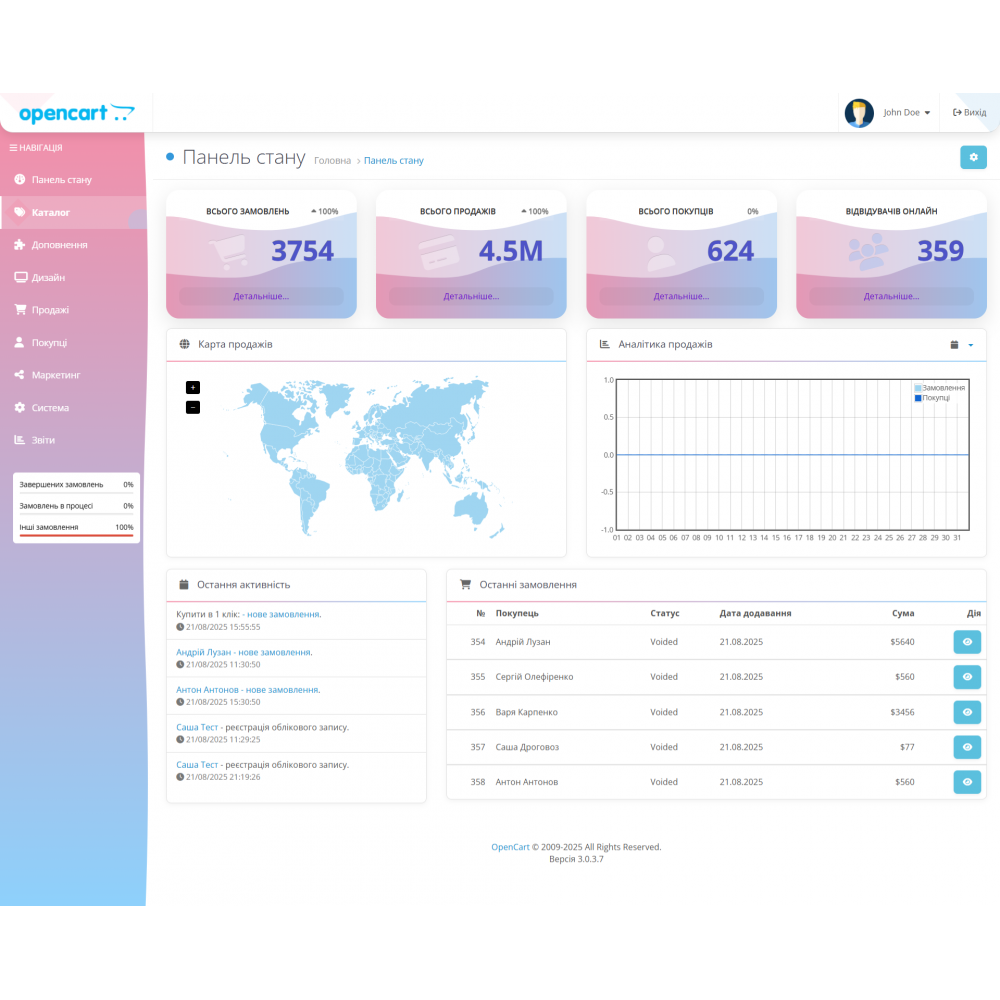
Task: Open the Маркетинг menu item
Action: tap(56, 375)
